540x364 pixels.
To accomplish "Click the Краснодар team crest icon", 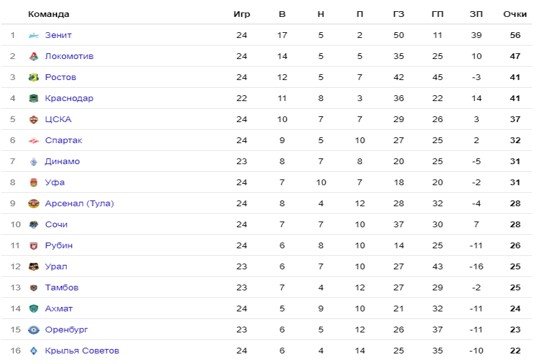I will (x=33, y=98).
